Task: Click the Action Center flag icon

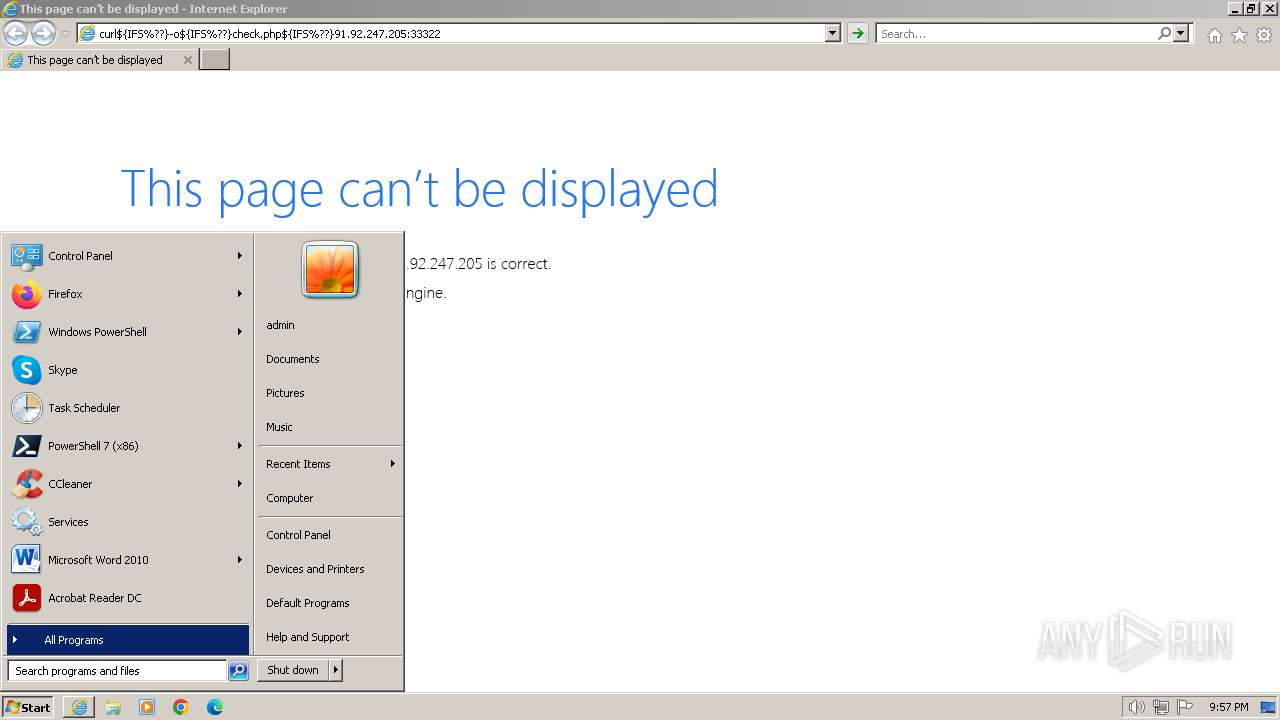Action: 1185,707
